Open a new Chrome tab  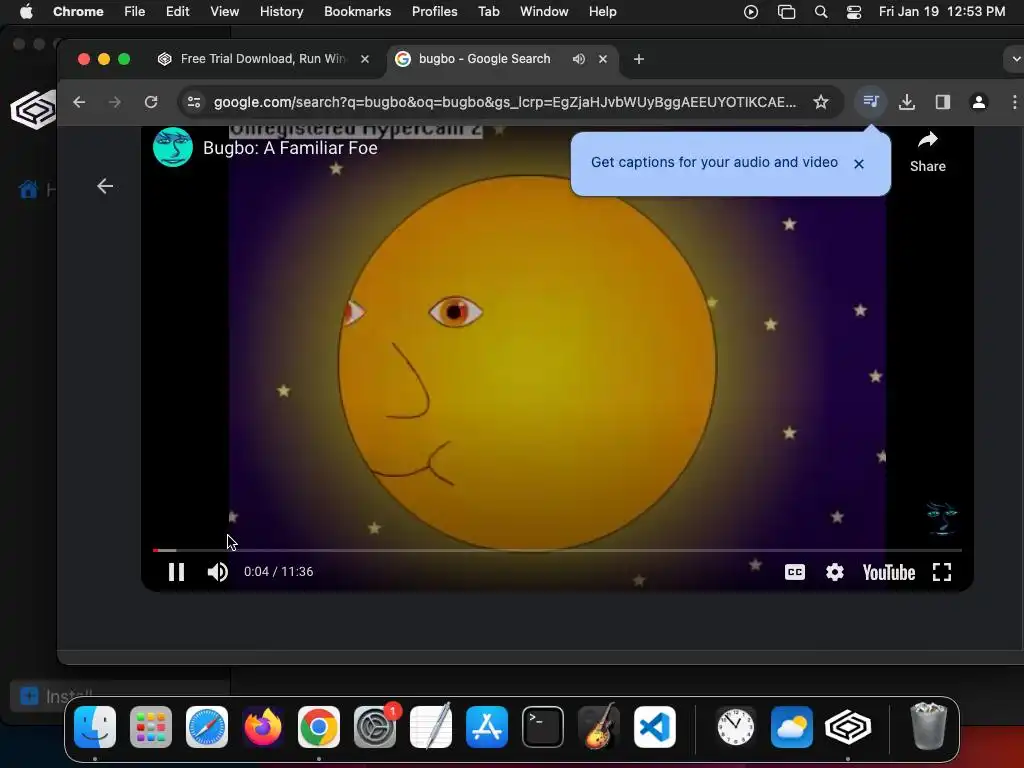pyautogui.click(x=639, y=59)
